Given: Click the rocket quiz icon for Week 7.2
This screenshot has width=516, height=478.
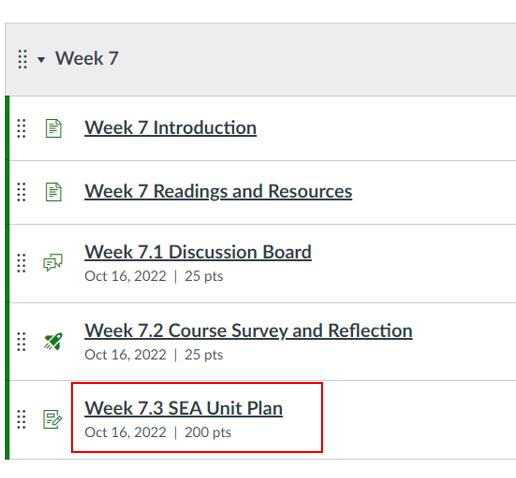Looking at the screenshot, I should tap(53, 341).
